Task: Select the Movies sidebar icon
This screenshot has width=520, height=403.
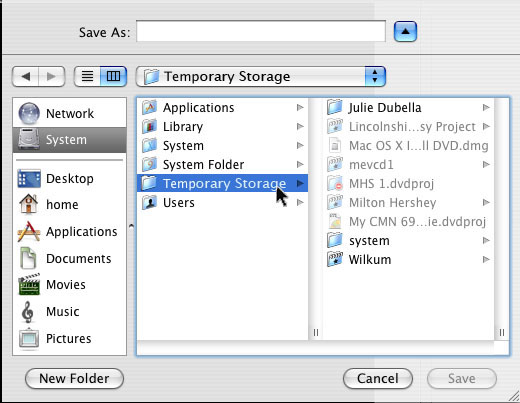Action: click(x=29, y=284)
